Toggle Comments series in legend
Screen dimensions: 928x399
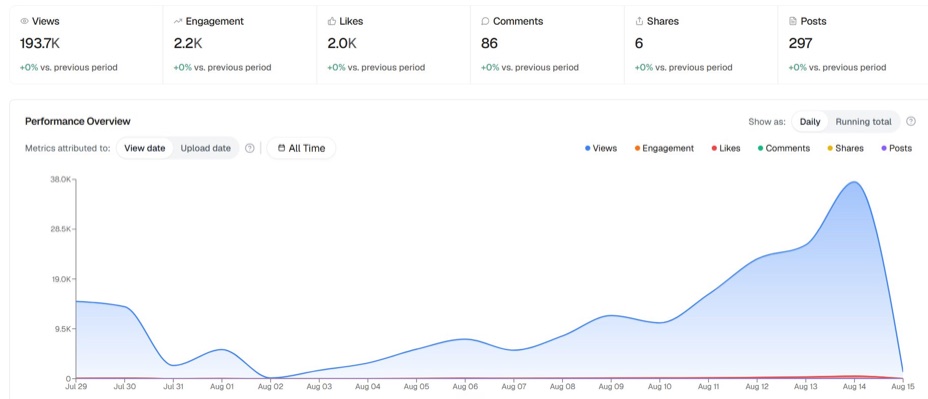(784, 148)
